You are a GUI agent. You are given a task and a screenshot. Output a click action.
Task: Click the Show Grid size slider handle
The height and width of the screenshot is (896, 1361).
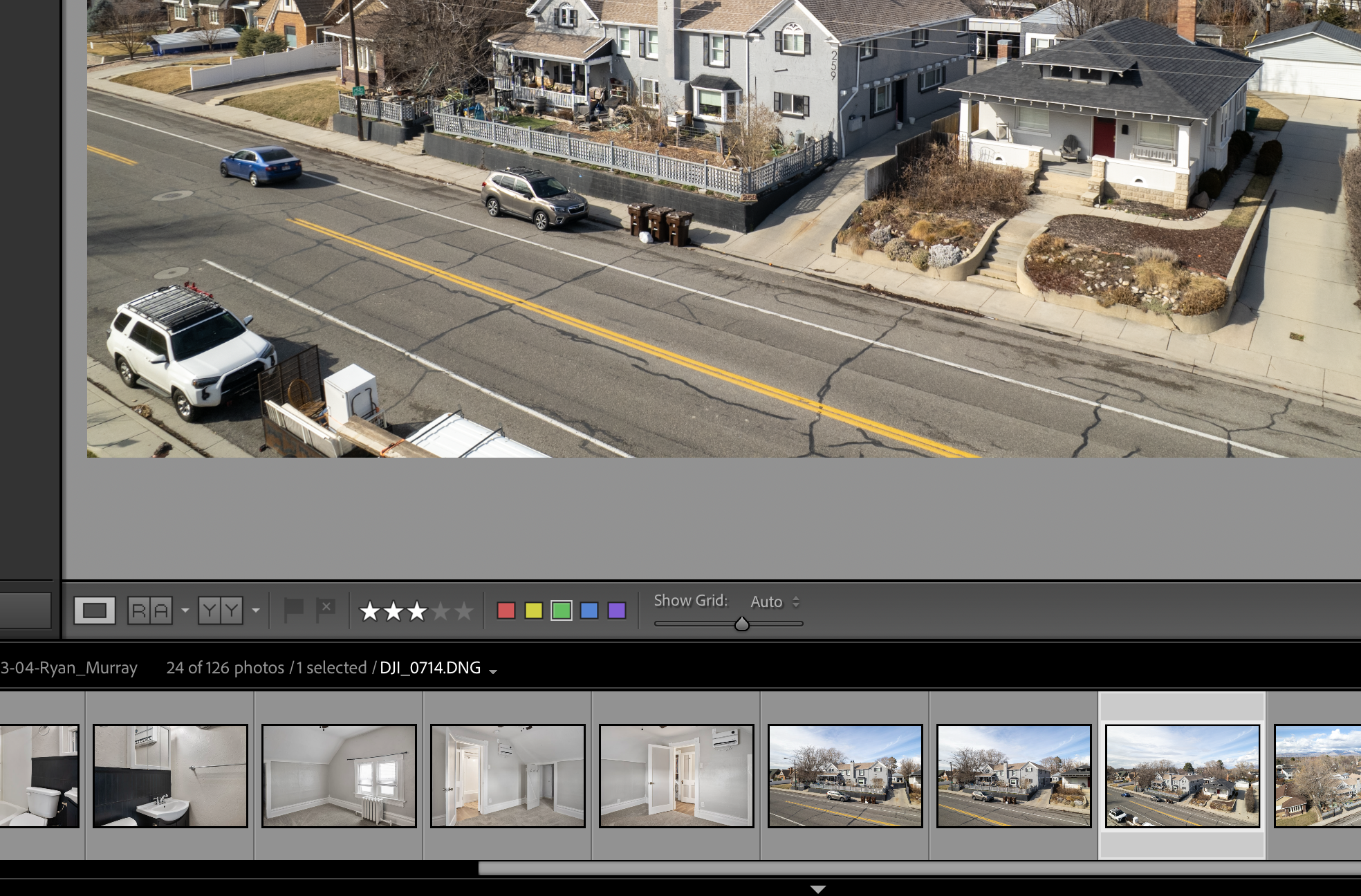click(742, 624)
